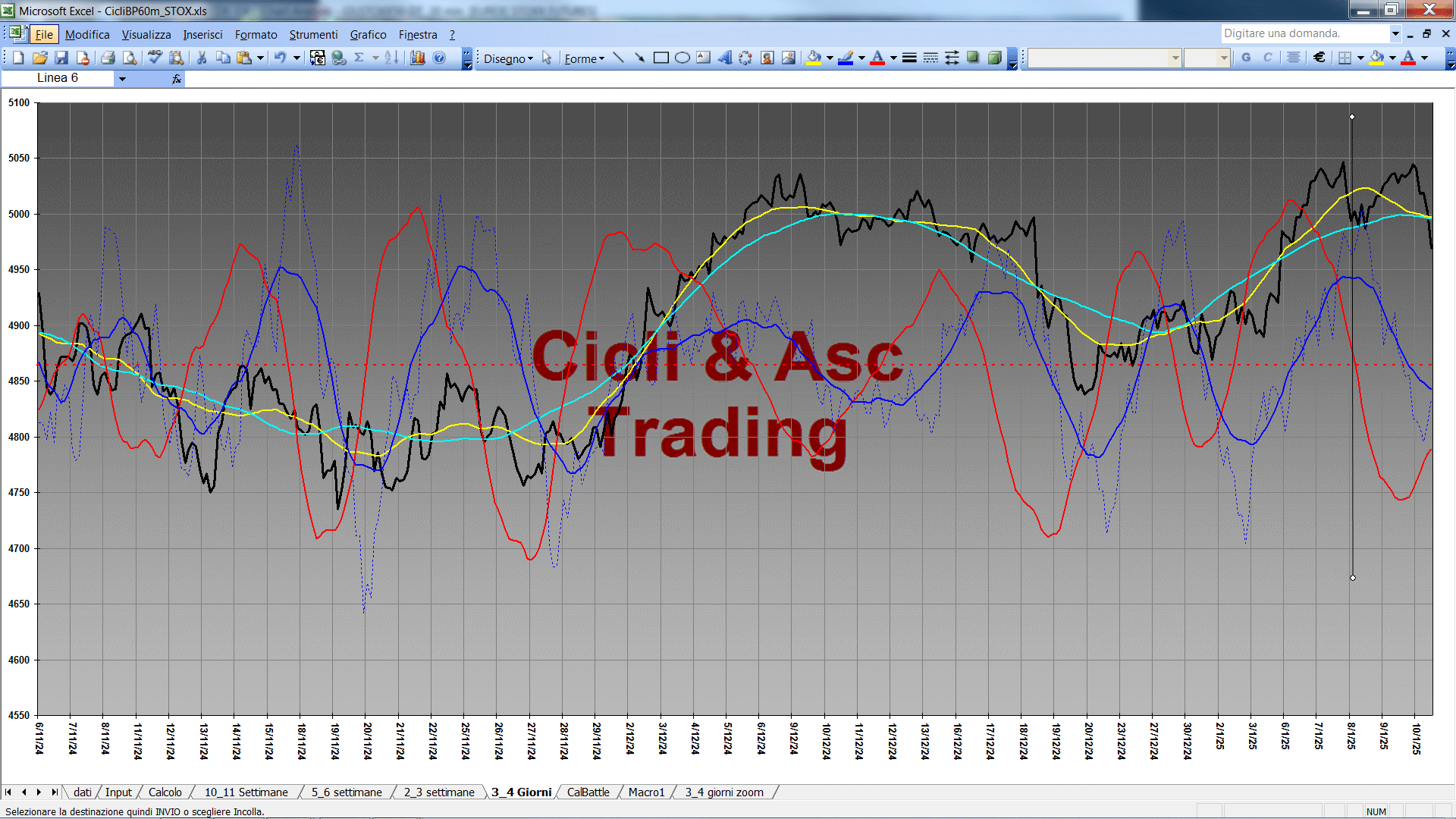Open the Strumenti menu
Screen dimensions: 1456x819
(x=313, y=34)
